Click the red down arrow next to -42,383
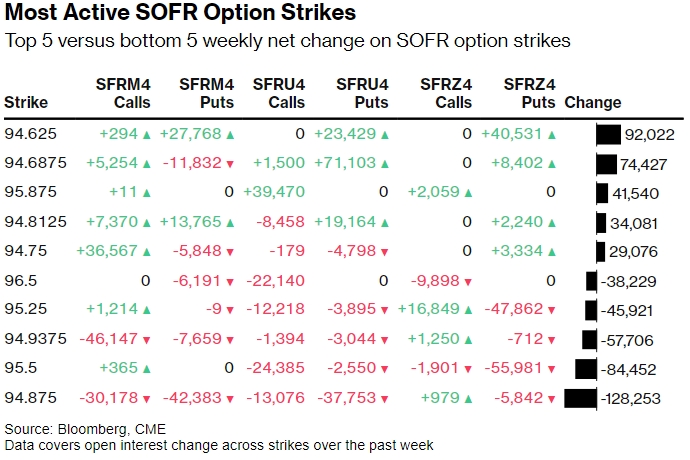The width and height of the screenshot is (690, 460). click(x=231, y=398)
